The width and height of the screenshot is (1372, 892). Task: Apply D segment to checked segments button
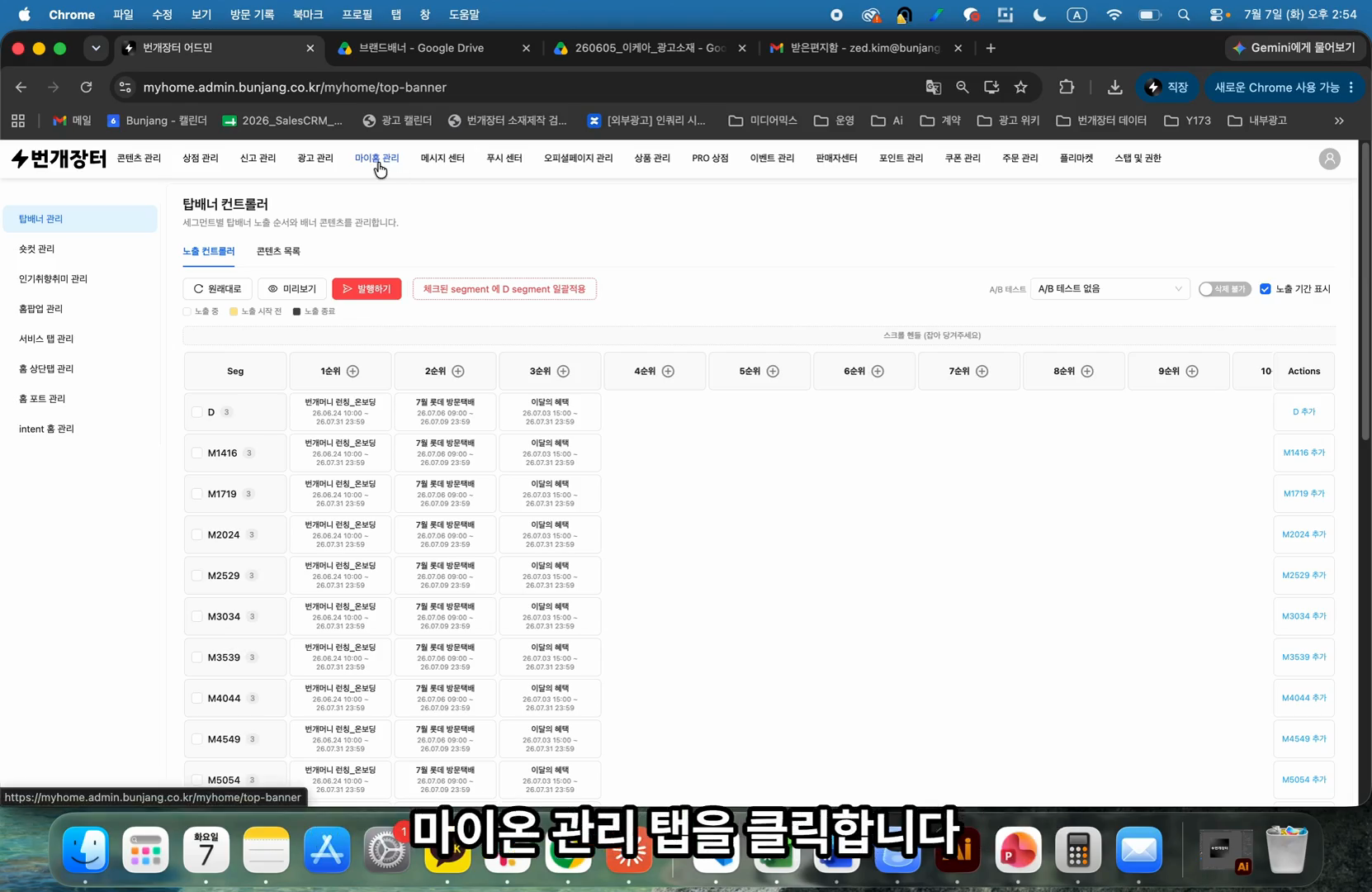coord(504,289)
